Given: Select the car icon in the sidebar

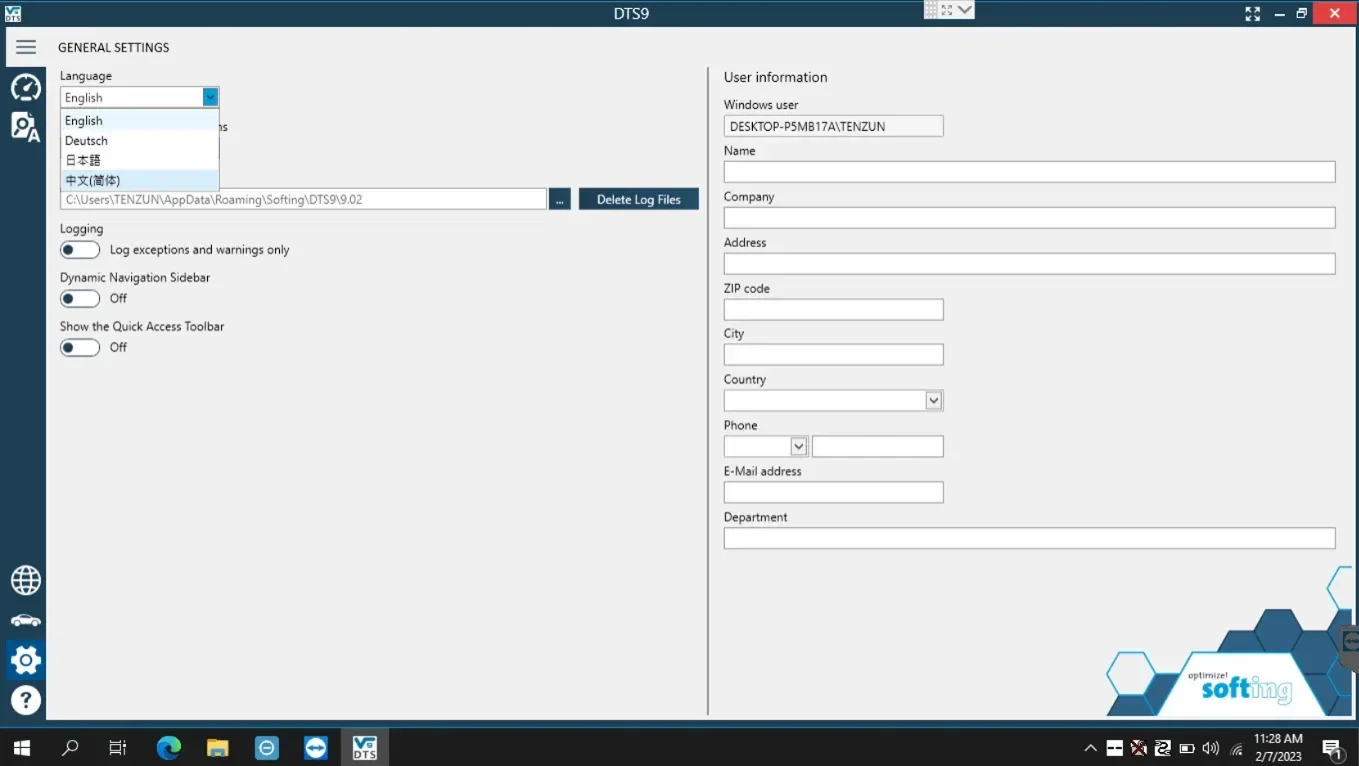Looking at the screenshot, I should click(x=26, y=620).
